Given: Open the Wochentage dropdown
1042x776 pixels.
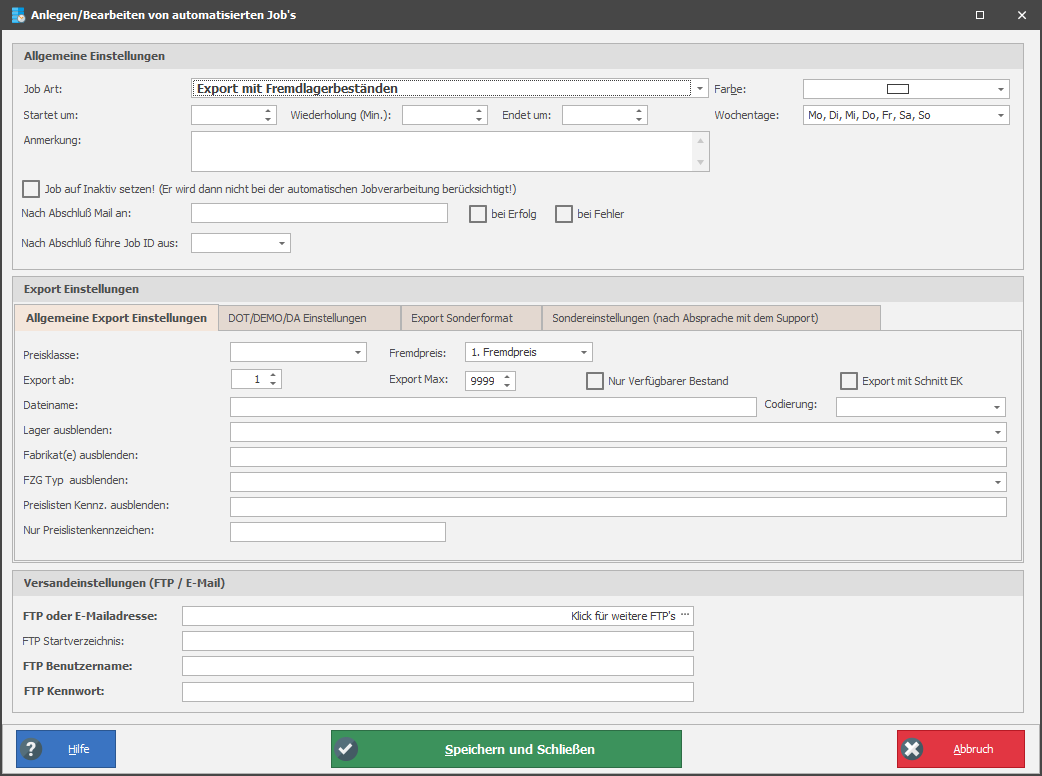Looking at the screenshot, I should click(x=1001, y=115).
